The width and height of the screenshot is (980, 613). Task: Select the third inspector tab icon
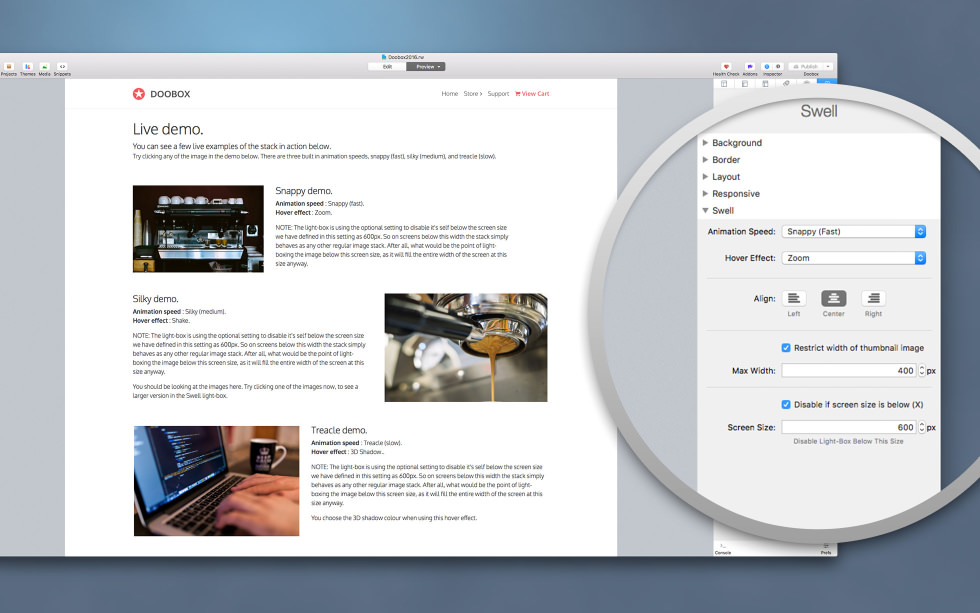(x=765, y=84)
